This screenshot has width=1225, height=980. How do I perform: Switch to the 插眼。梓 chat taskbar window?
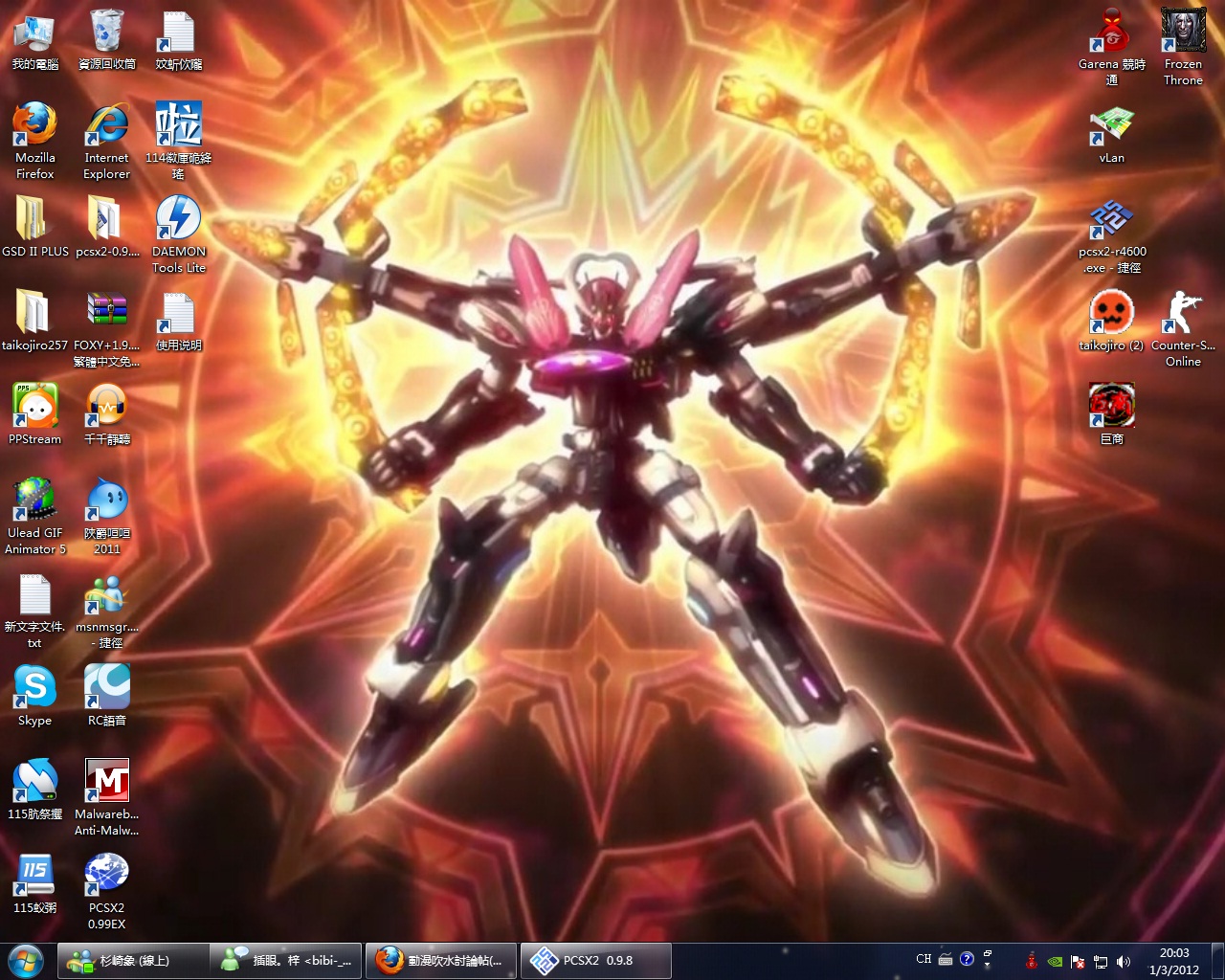tap(286, 961)
